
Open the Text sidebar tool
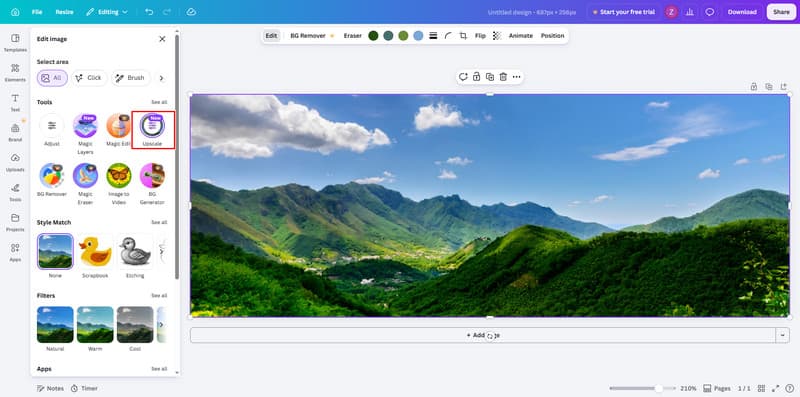[15, 103]
